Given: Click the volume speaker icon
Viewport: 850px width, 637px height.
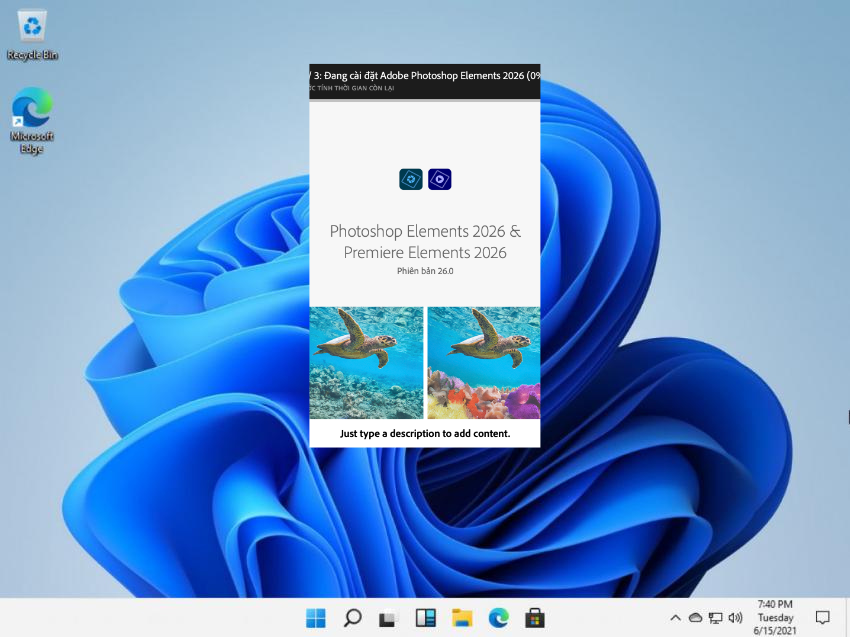Looking at the screenshot, I should tap(736, 618).
